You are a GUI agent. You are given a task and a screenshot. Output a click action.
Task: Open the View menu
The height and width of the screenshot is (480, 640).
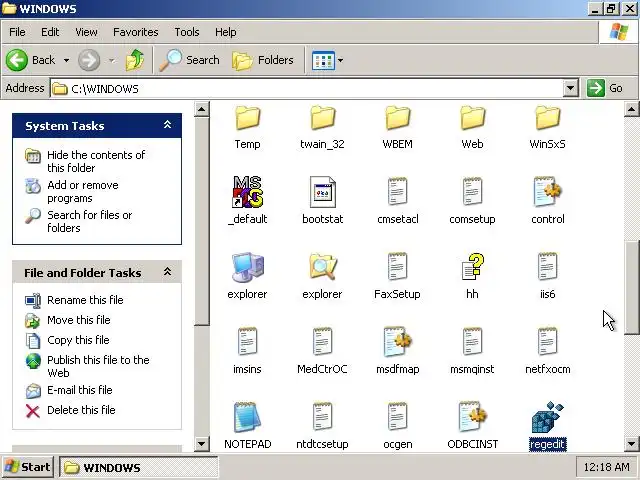pos(86,32)
